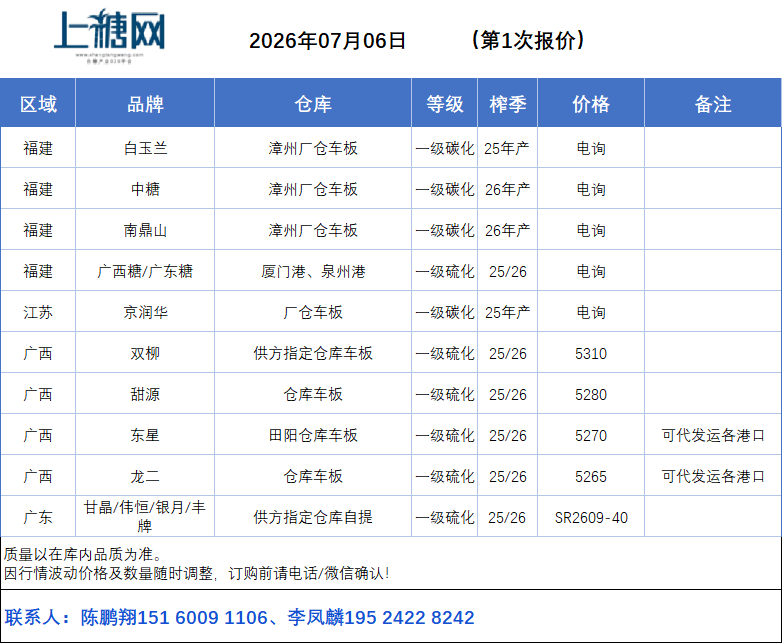Screen dimensions: 783x643
Task: Click 电询 in the 京润华 row
Action: pos(591,312)
